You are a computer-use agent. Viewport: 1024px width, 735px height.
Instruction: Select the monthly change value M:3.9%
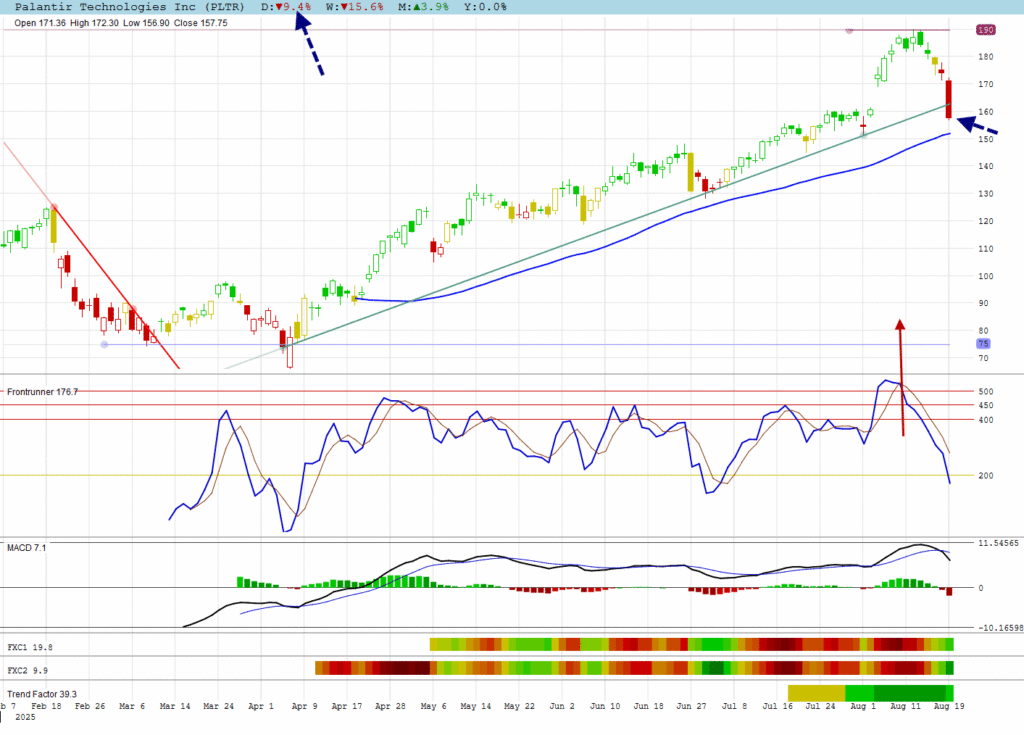click(423, 7)
